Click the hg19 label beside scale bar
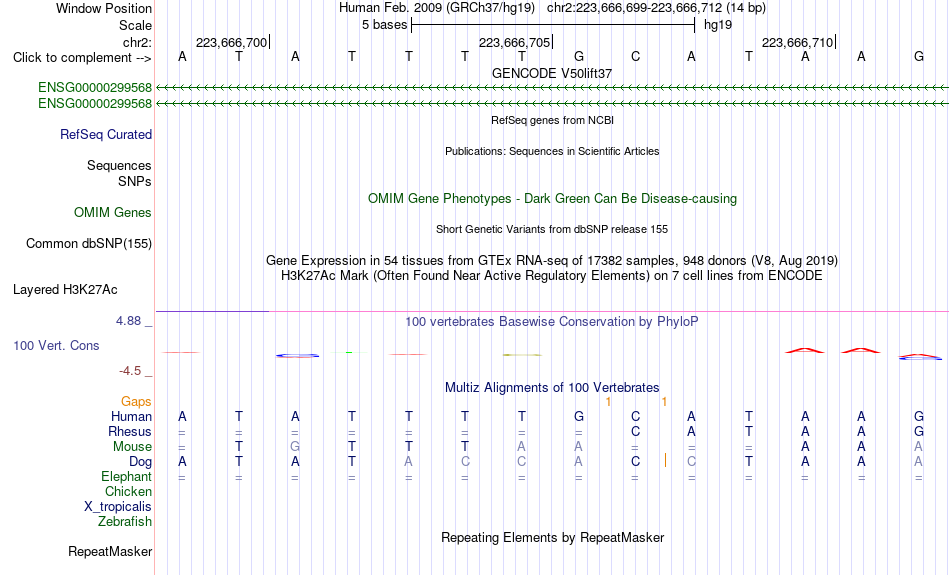The height and width of the screenshot is (575, 950). 718,25
